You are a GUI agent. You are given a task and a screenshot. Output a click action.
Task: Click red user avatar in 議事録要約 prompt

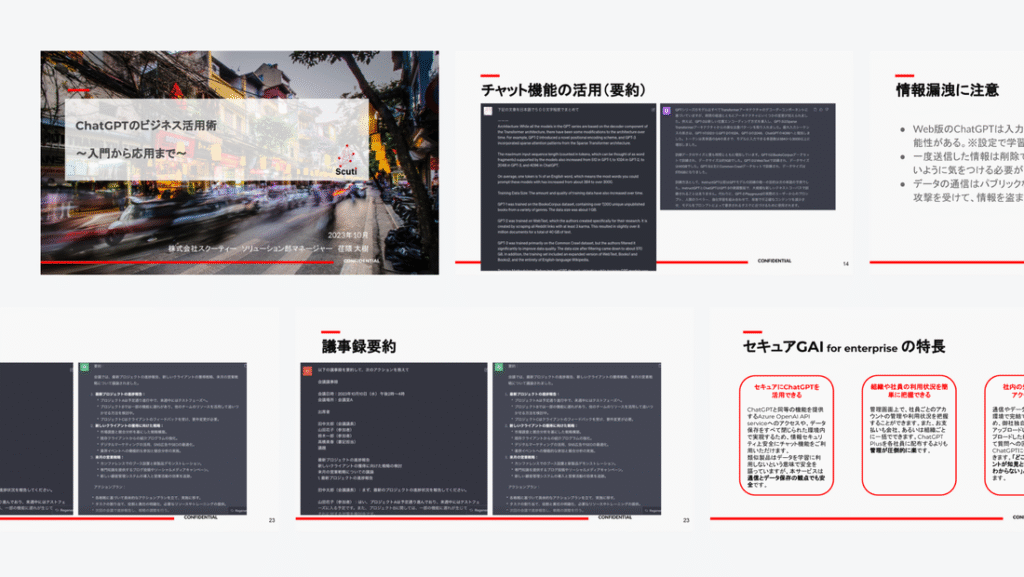[x=308, y=371]
